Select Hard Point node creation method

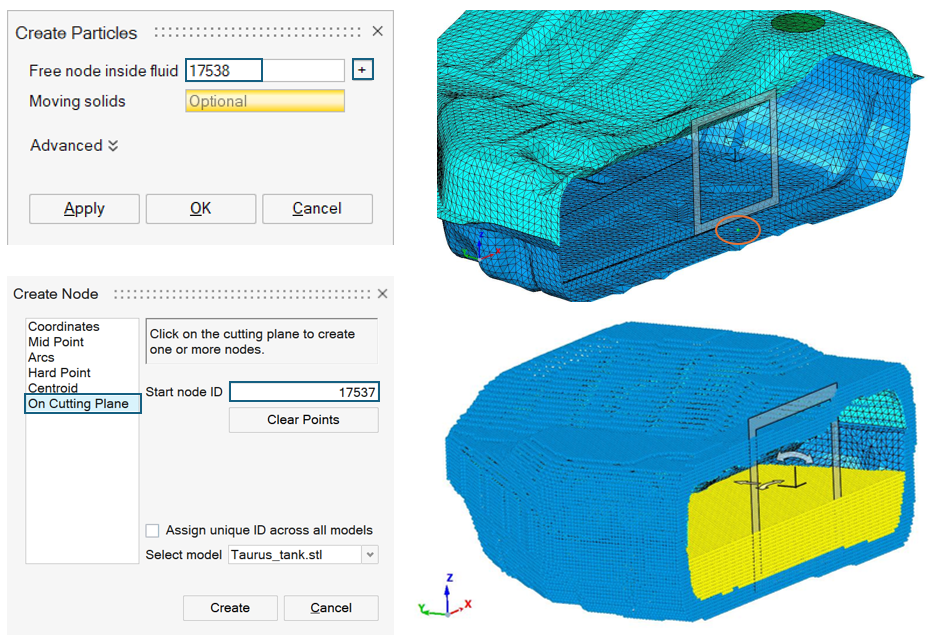coord(59,373)
